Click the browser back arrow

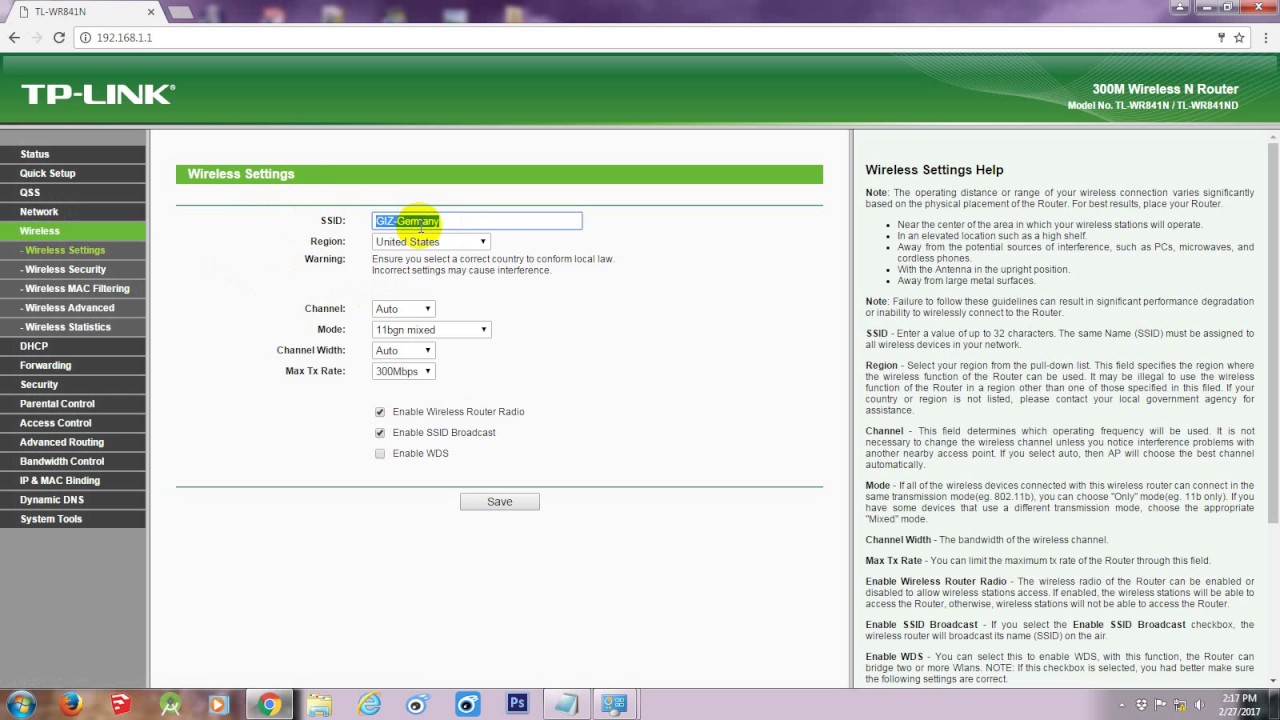tap(14, 37)
